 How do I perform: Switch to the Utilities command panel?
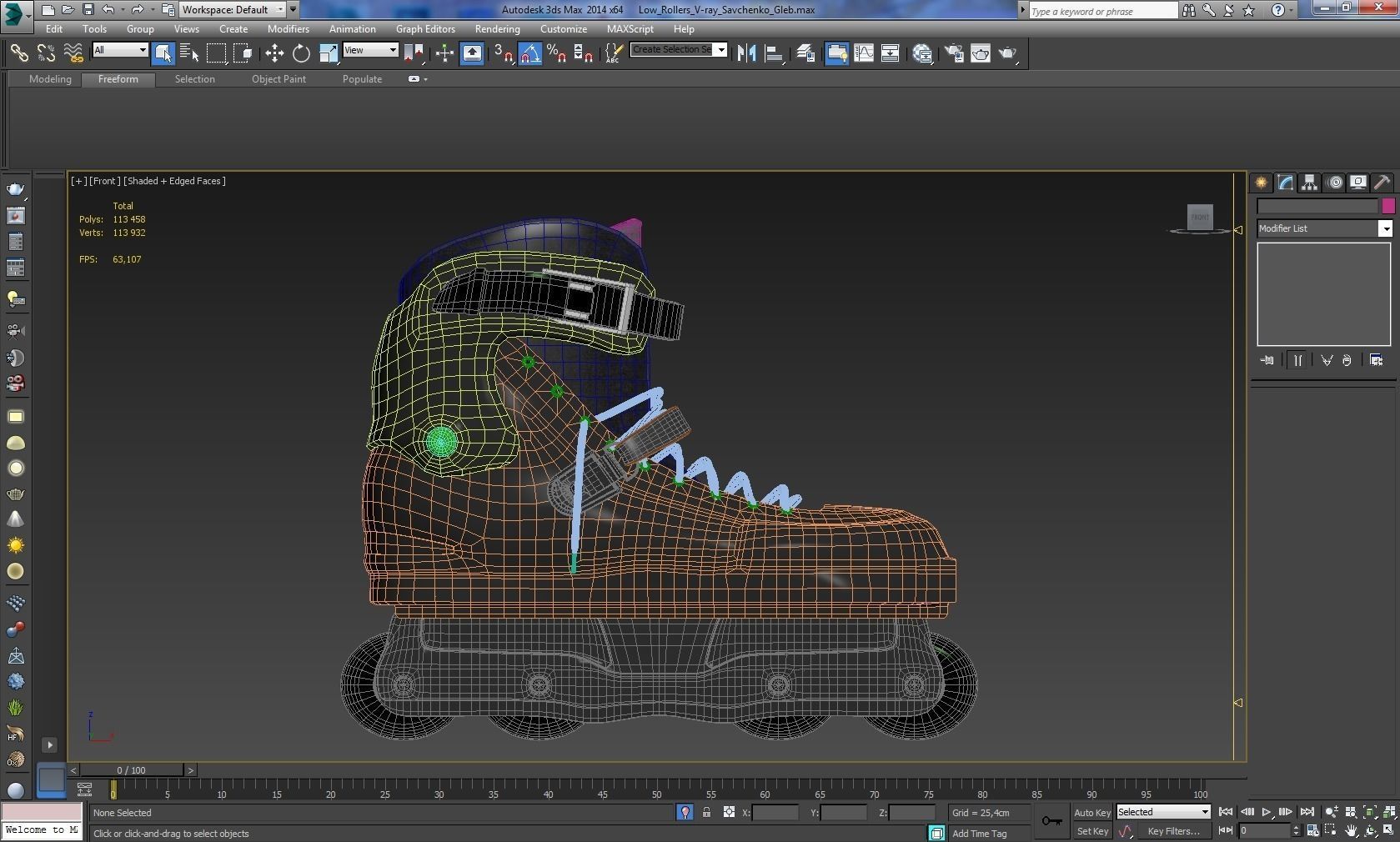point(1382,183)
